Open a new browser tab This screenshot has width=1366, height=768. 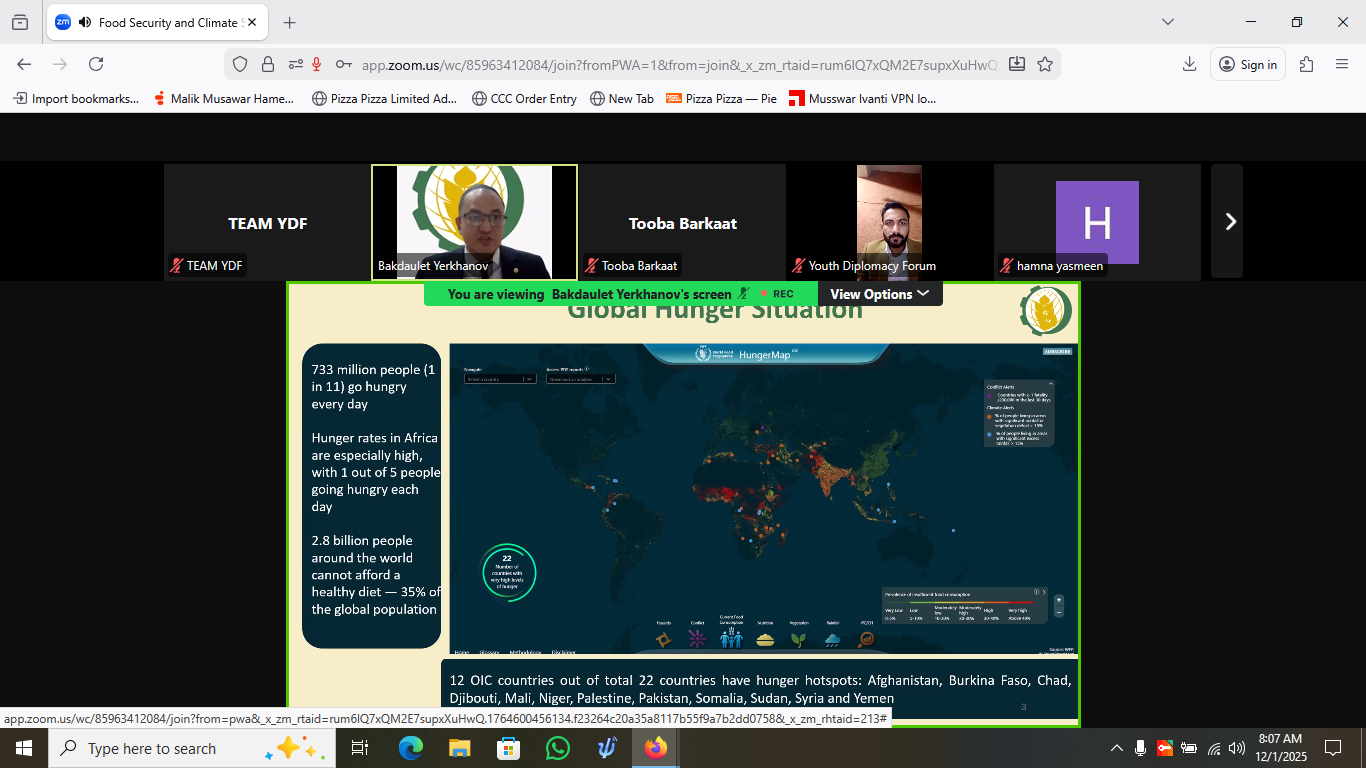click(x=290, y=22)
